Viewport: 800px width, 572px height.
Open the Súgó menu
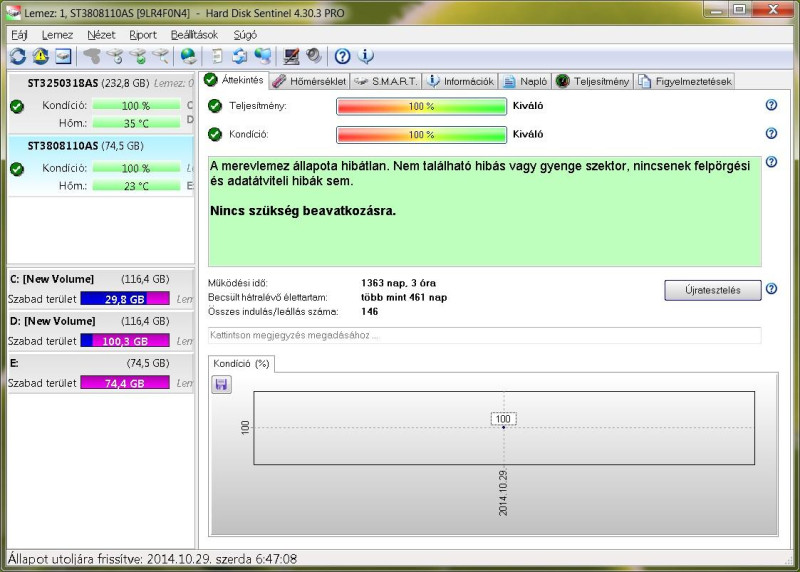[x=245, y=35]
